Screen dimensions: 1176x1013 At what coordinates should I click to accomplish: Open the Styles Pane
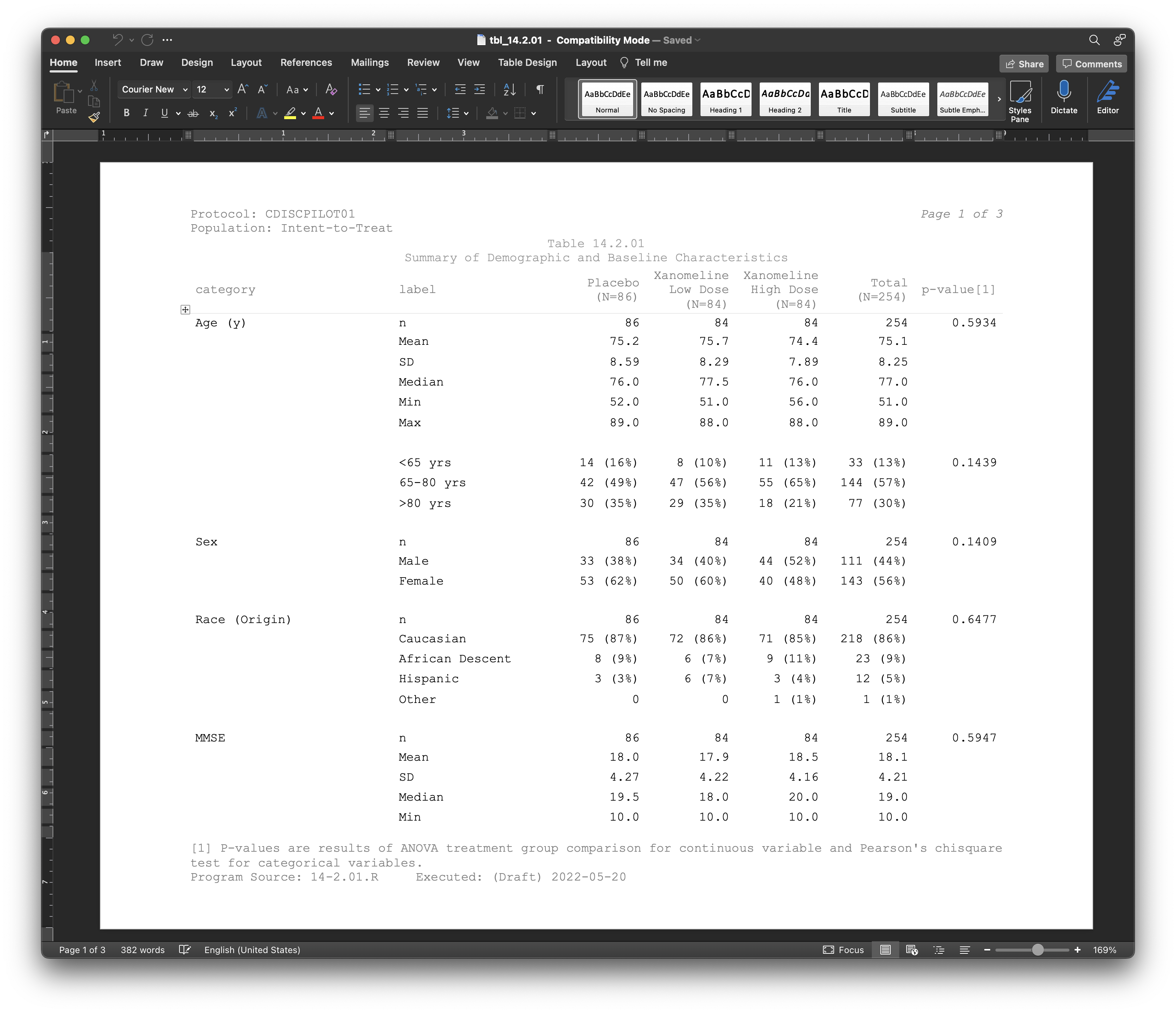tap(1021, 100)
